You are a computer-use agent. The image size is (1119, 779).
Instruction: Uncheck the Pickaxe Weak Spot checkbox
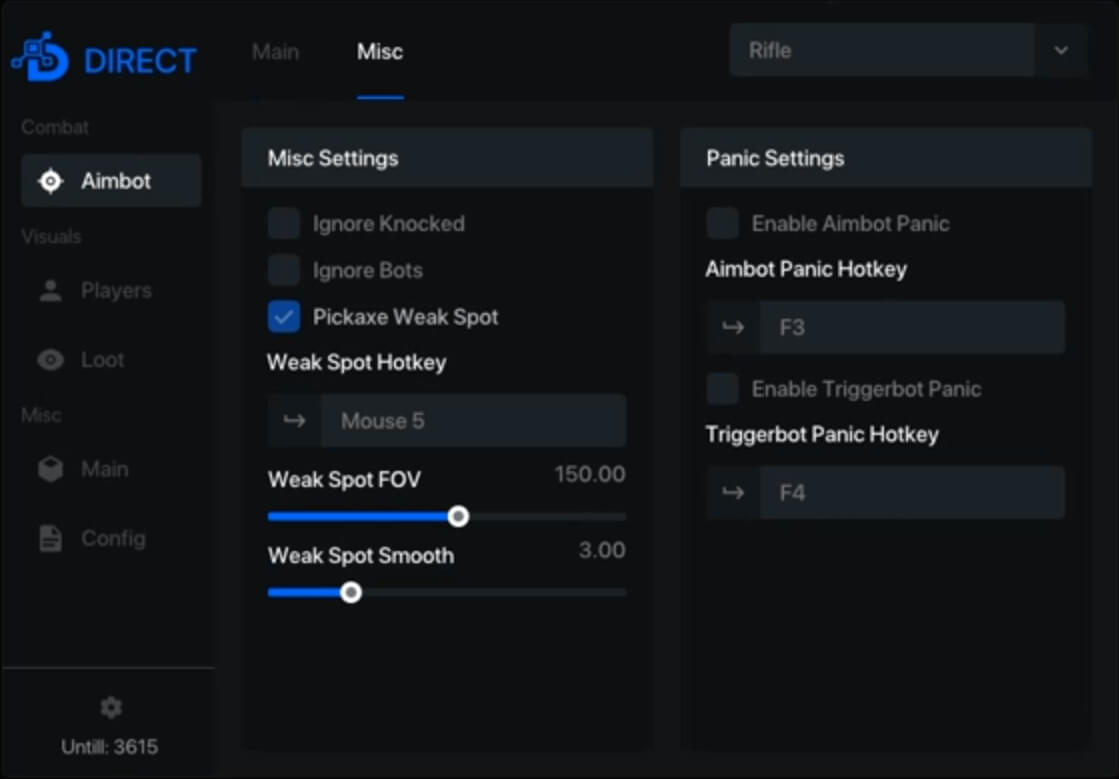coord(284,317)
